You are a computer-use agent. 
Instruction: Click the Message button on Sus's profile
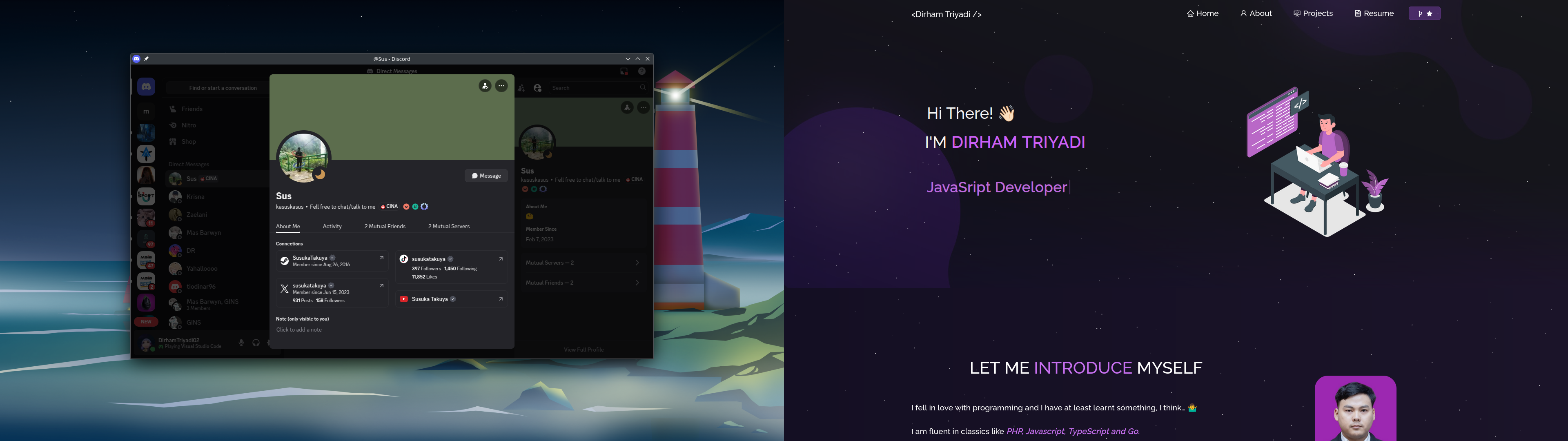pyautogui.click(x=486, y=176)
